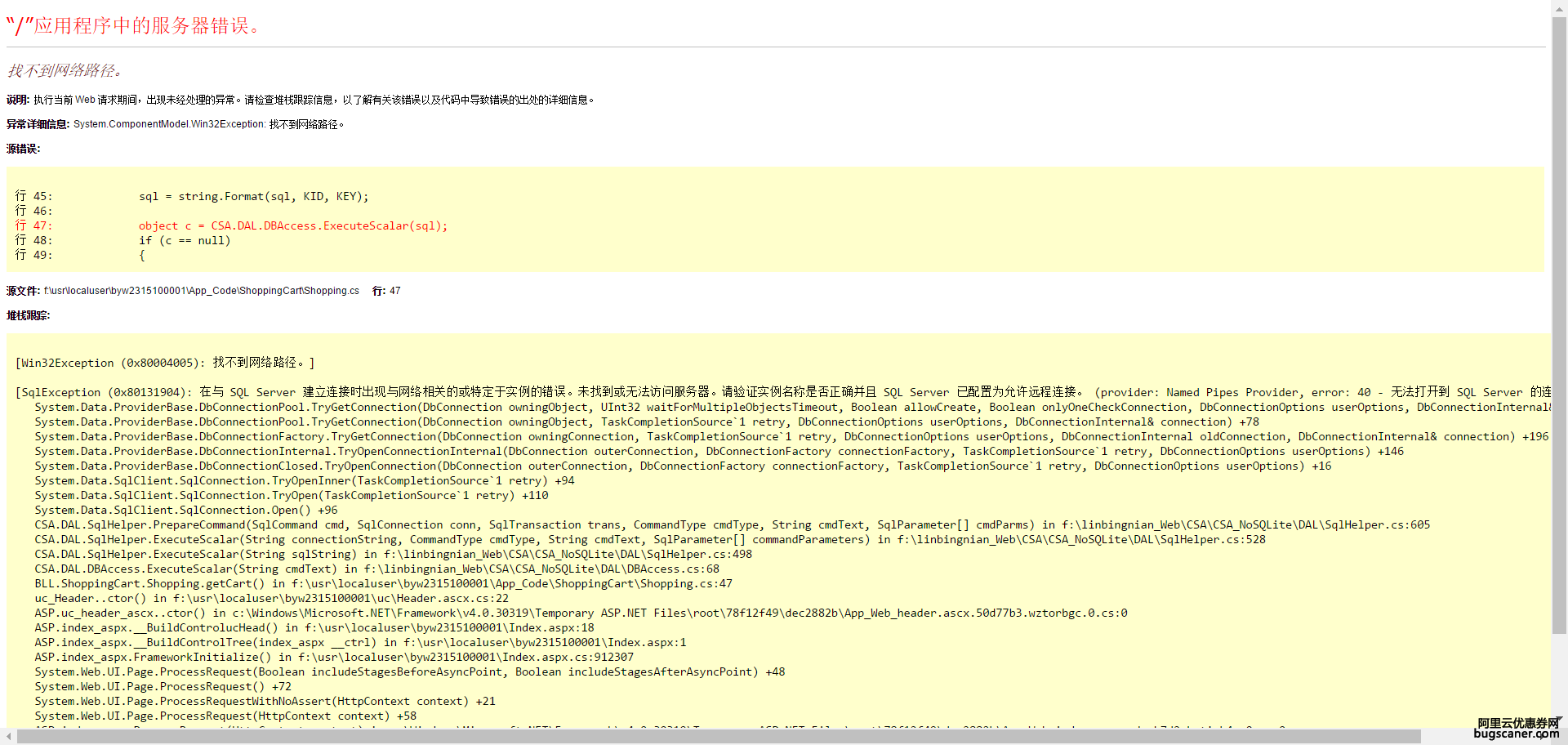Click the heading "/"应用程序中的服务器错误。

tap(134, 26)
